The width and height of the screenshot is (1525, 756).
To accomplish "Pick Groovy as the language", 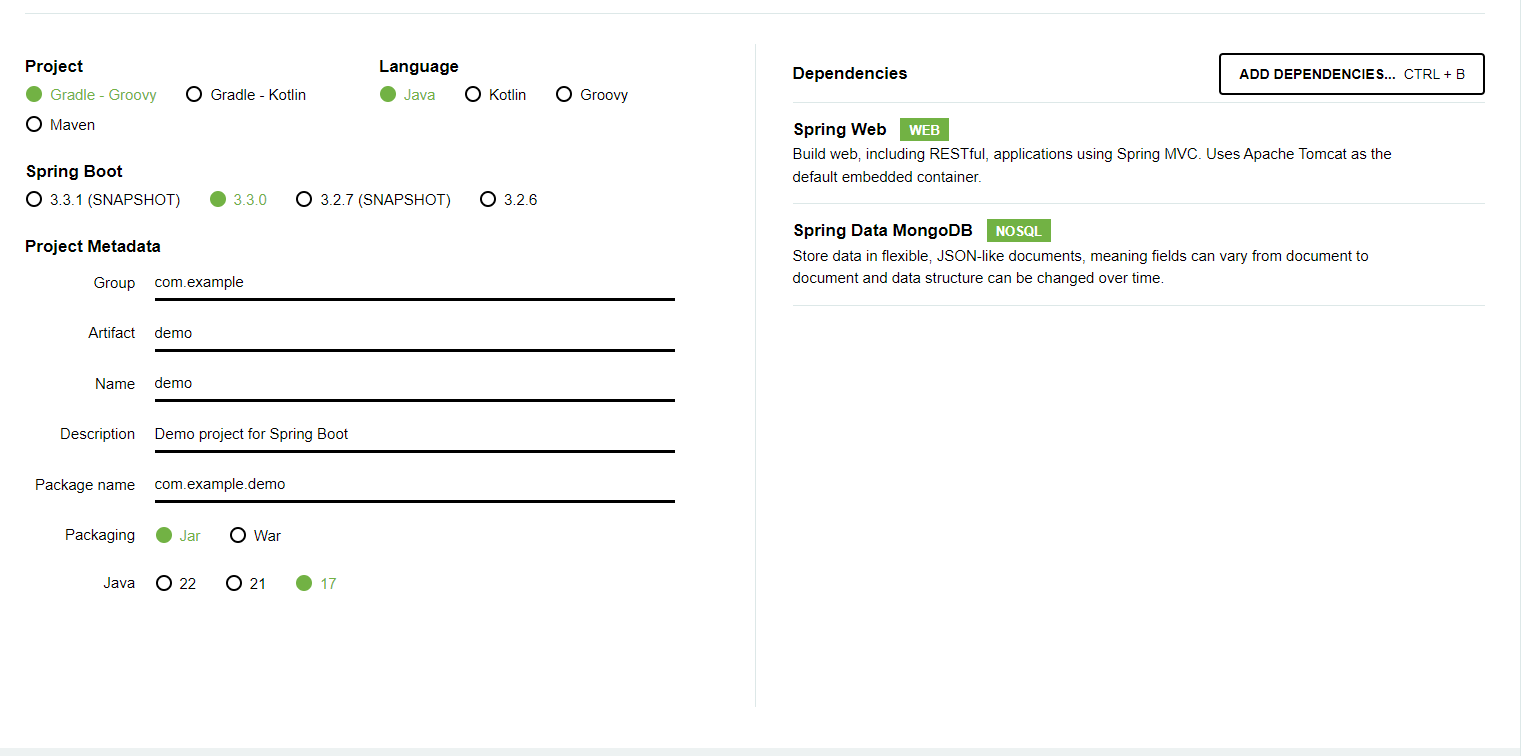I will coord(592,95).
